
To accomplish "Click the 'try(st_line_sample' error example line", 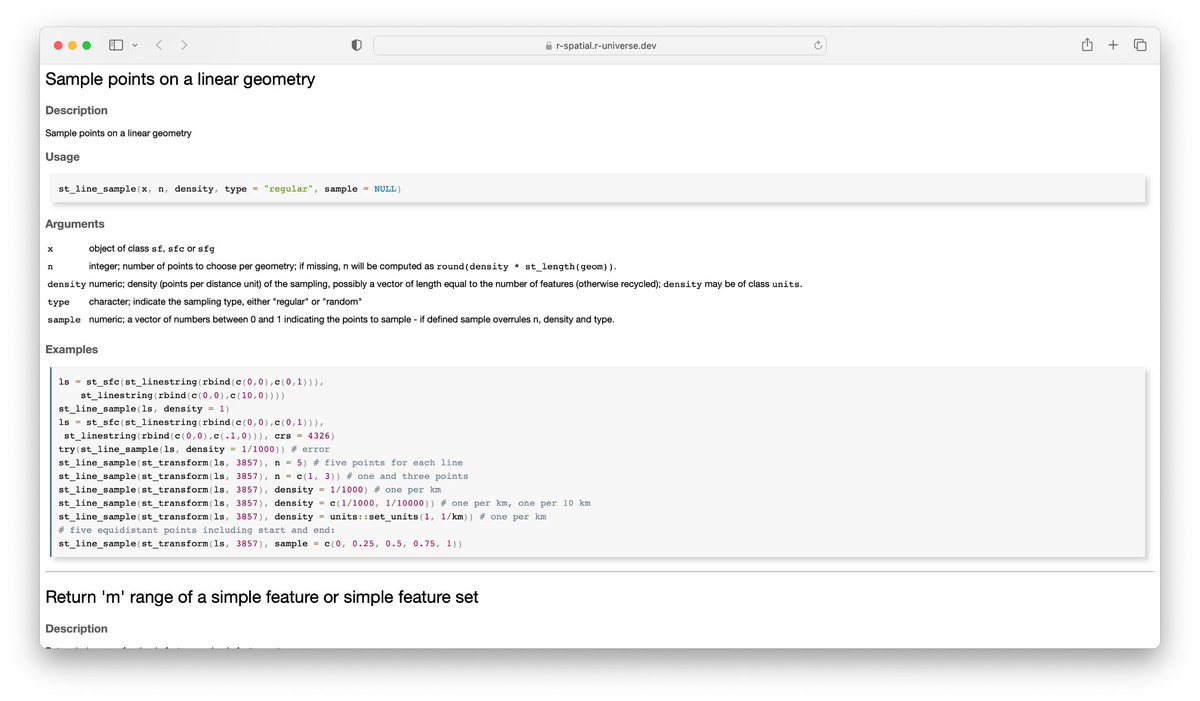I will pos(194,449).
